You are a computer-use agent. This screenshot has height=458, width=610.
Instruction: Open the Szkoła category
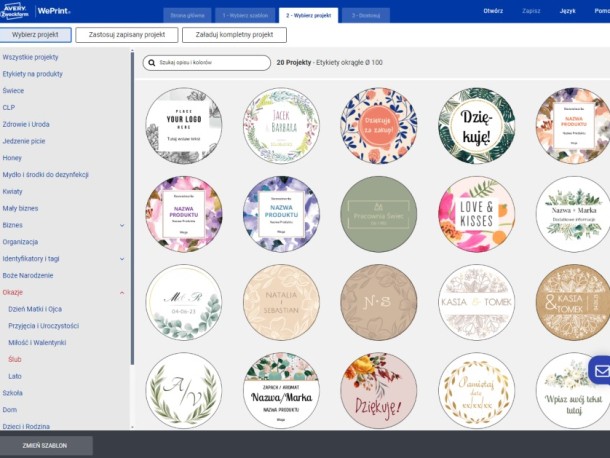point(12,393)
